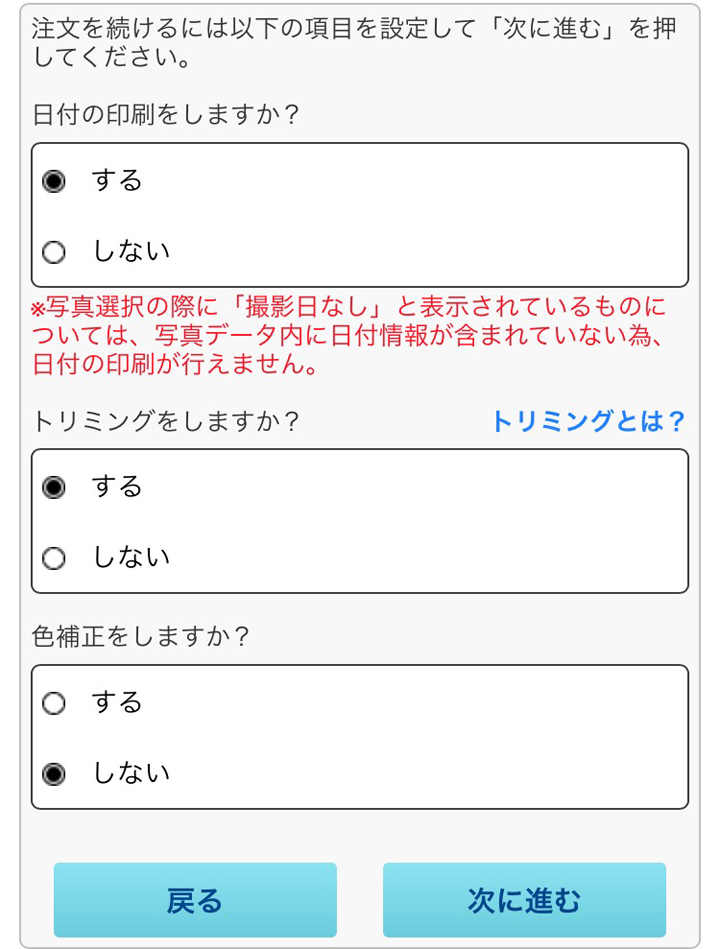Click the する label text under 色補正
This screenshot has height=949, width=720.
click(x=117, y=703)
